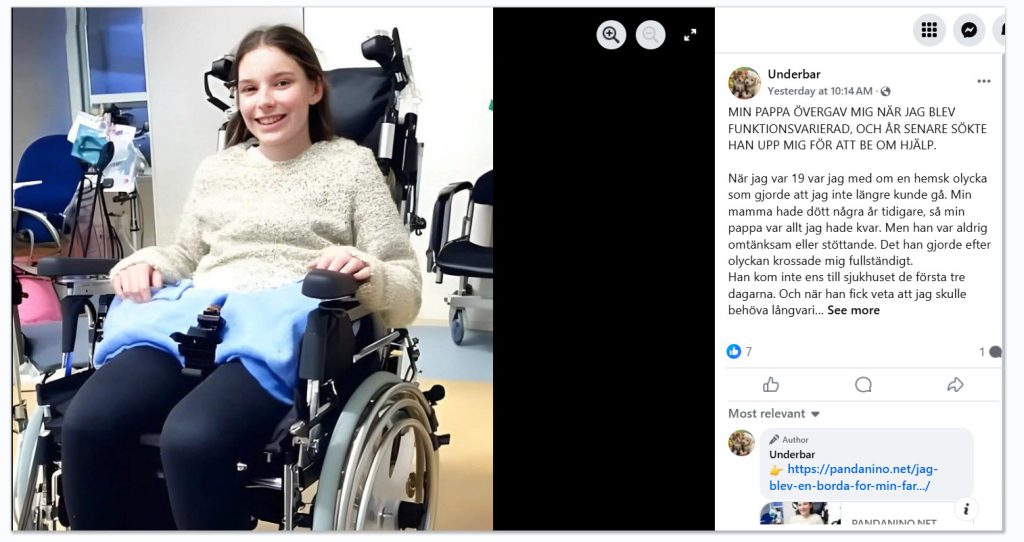This screenshot has height=542, width=1024.
Task: Click the comment bubble icon
Action: (863, 385)
